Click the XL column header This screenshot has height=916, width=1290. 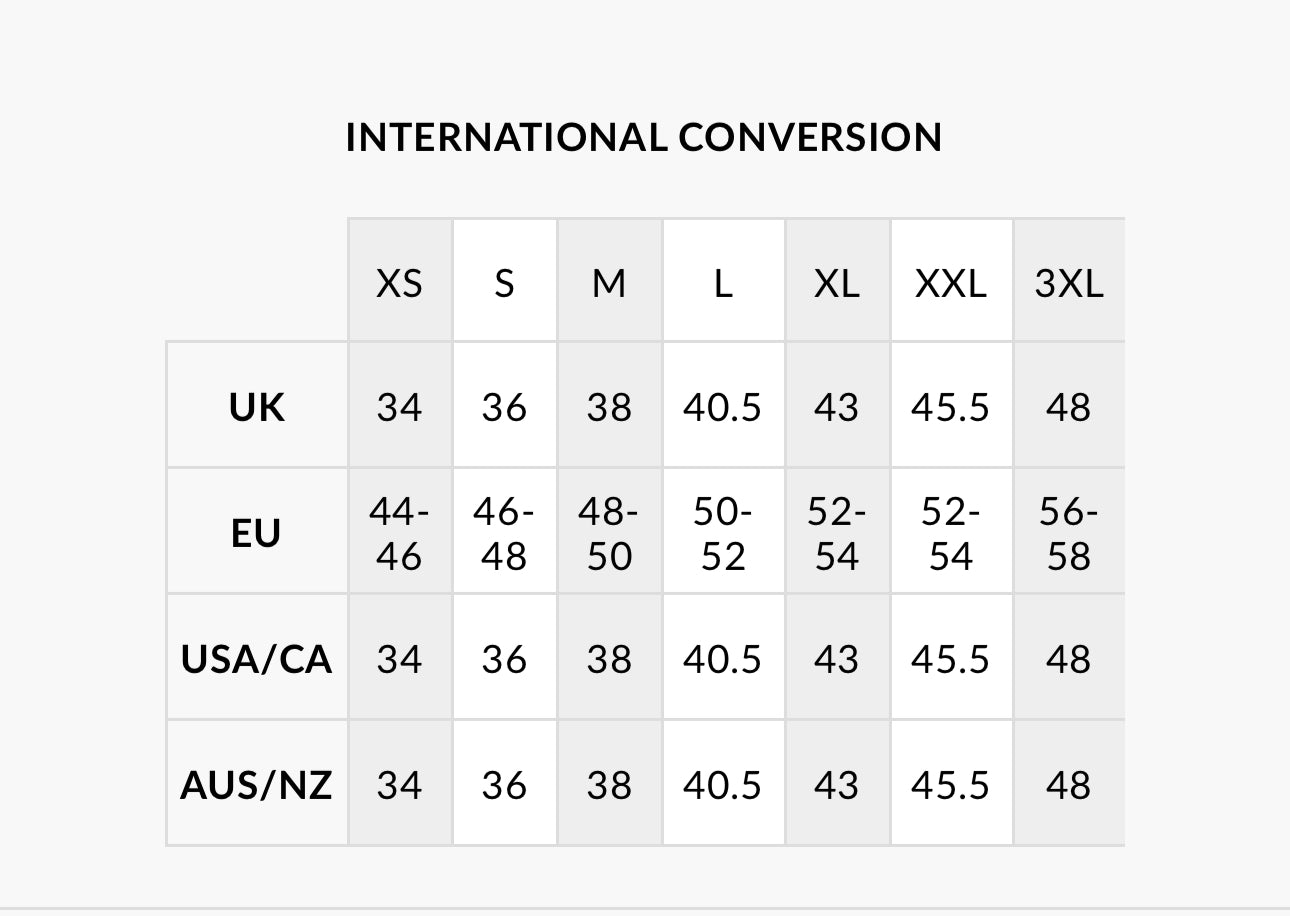pos(837,284)
